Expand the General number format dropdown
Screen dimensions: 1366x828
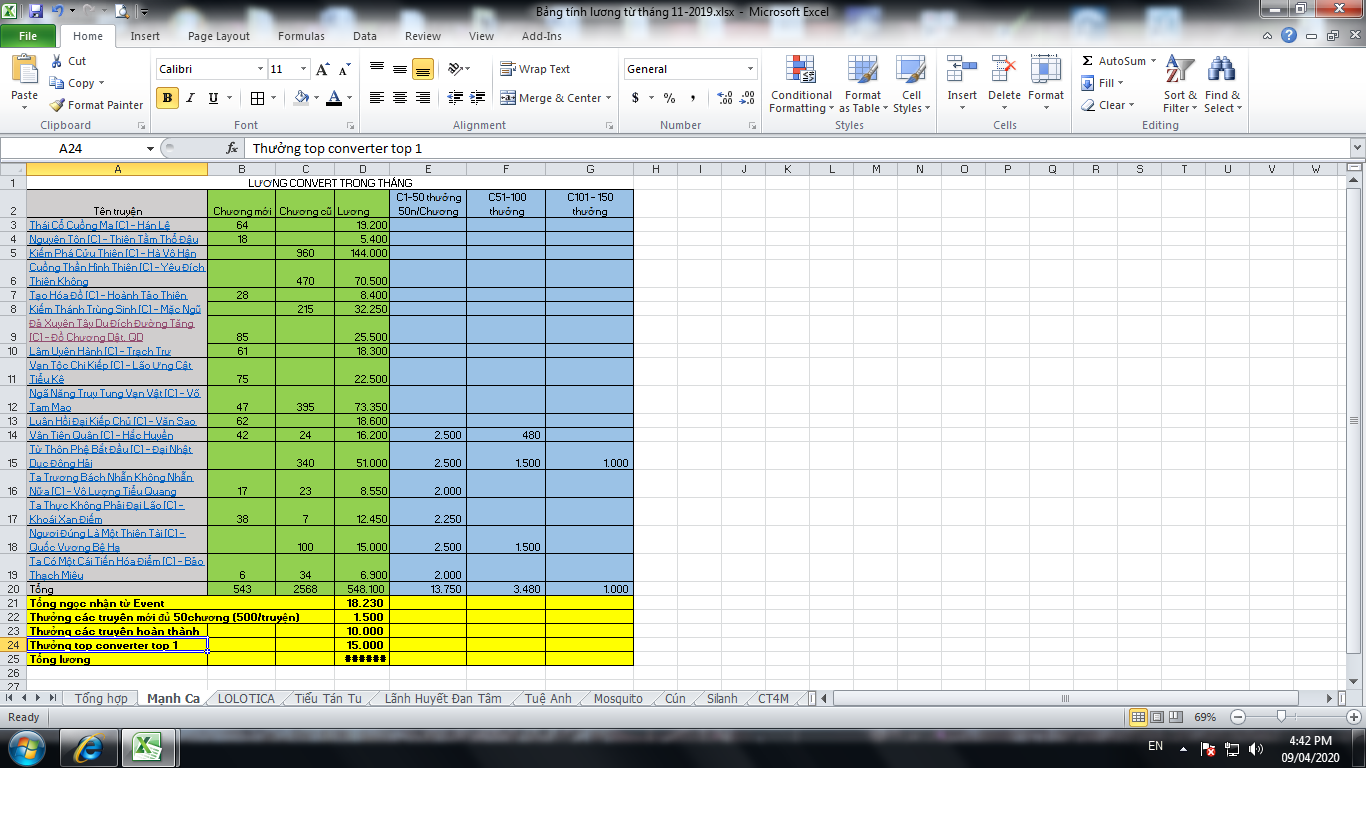[750, 69]
